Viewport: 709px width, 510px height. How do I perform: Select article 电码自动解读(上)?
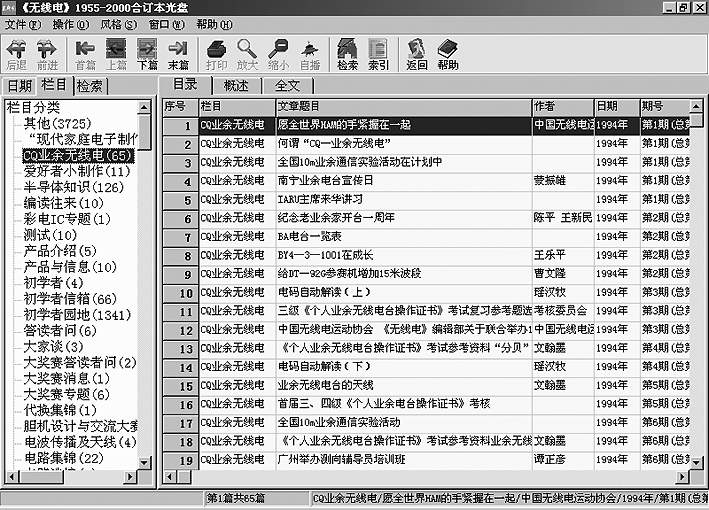(x=324, y=292)
